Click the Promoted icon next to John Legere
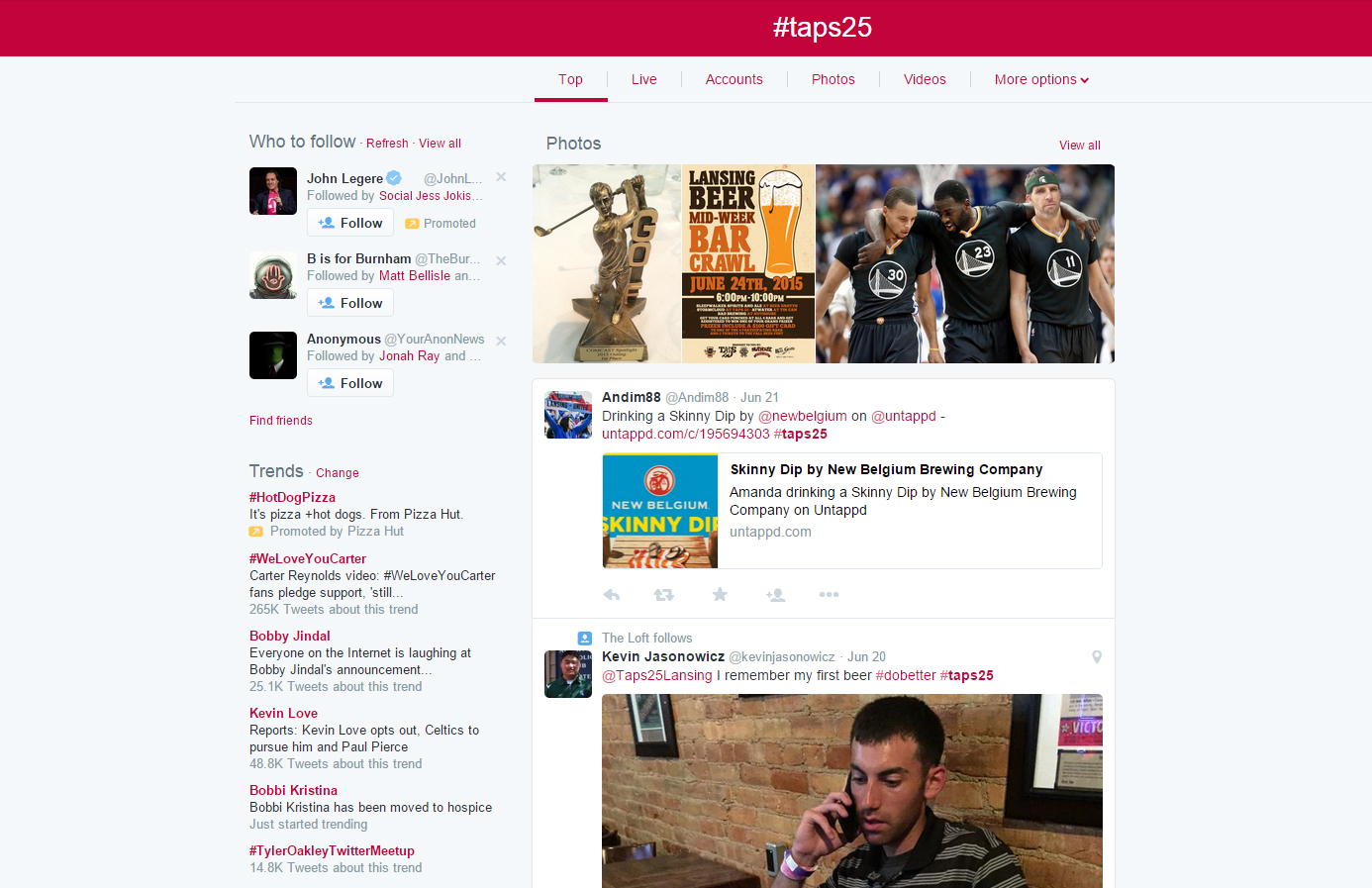1372x888 pixels. 412,224
